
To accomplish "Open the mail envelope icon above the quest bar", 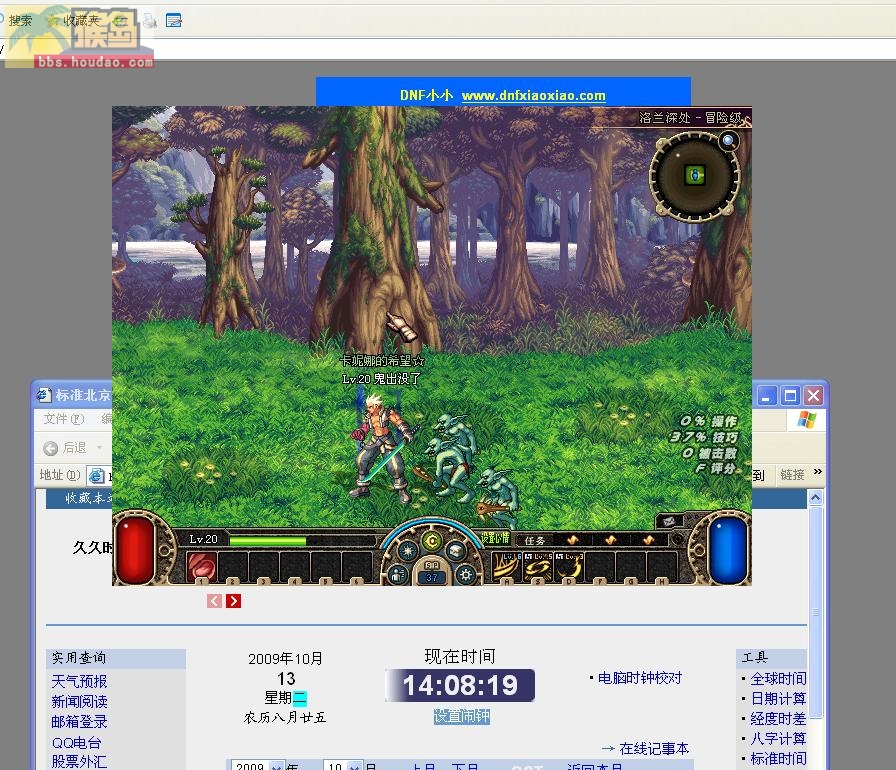I will [x=670, y=520].
